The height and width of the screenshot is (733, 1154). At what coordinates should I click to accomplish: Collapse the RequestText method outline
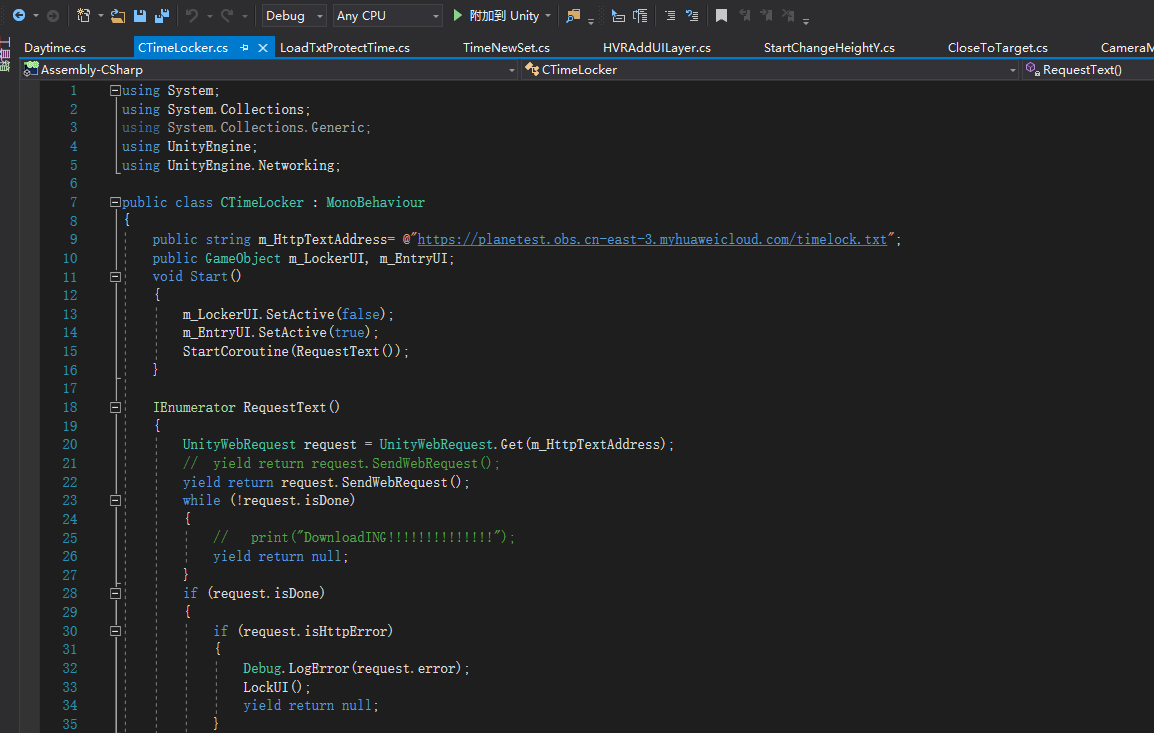click(x=115, y=407)
